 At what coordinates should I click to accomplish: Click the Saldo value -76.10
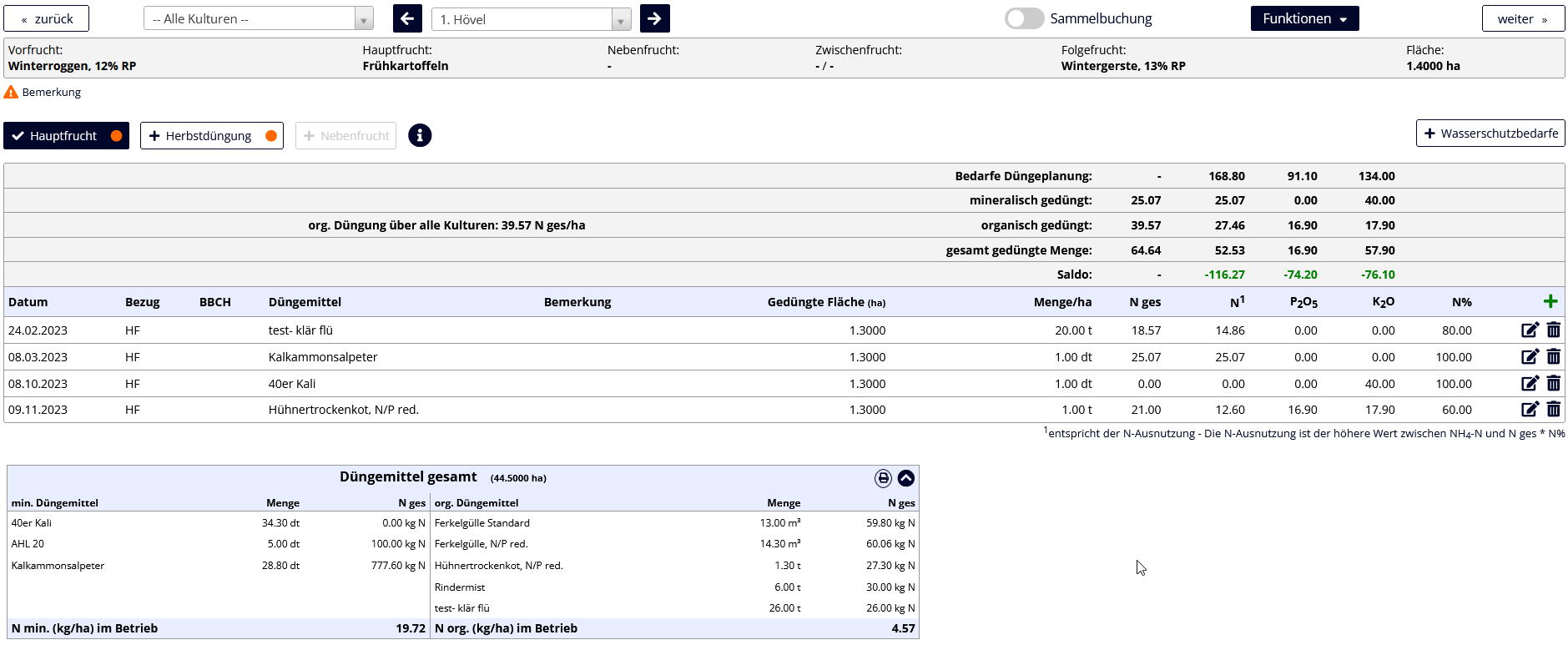pyautogui.click(x=1378, y=275)
